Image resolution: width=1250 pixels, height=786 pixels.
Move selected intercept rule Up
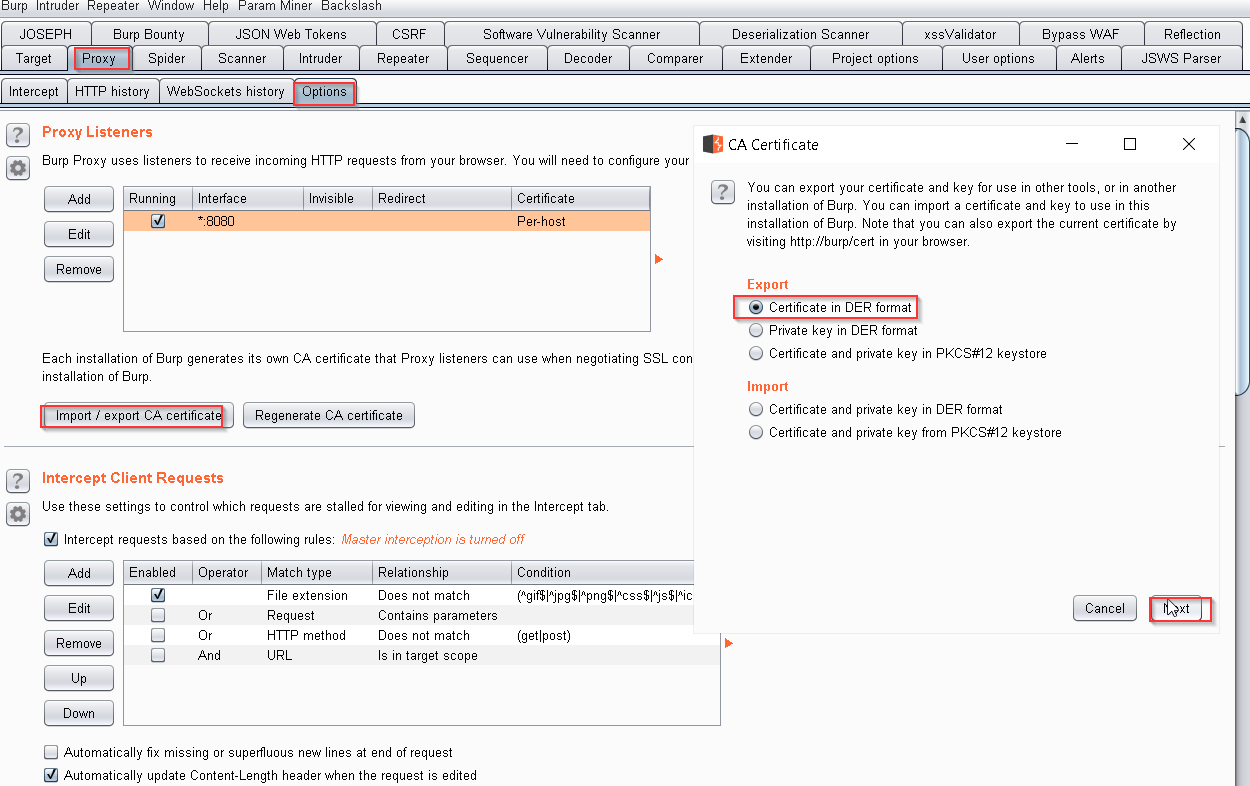pyautogui.click(x=79, y=678)
